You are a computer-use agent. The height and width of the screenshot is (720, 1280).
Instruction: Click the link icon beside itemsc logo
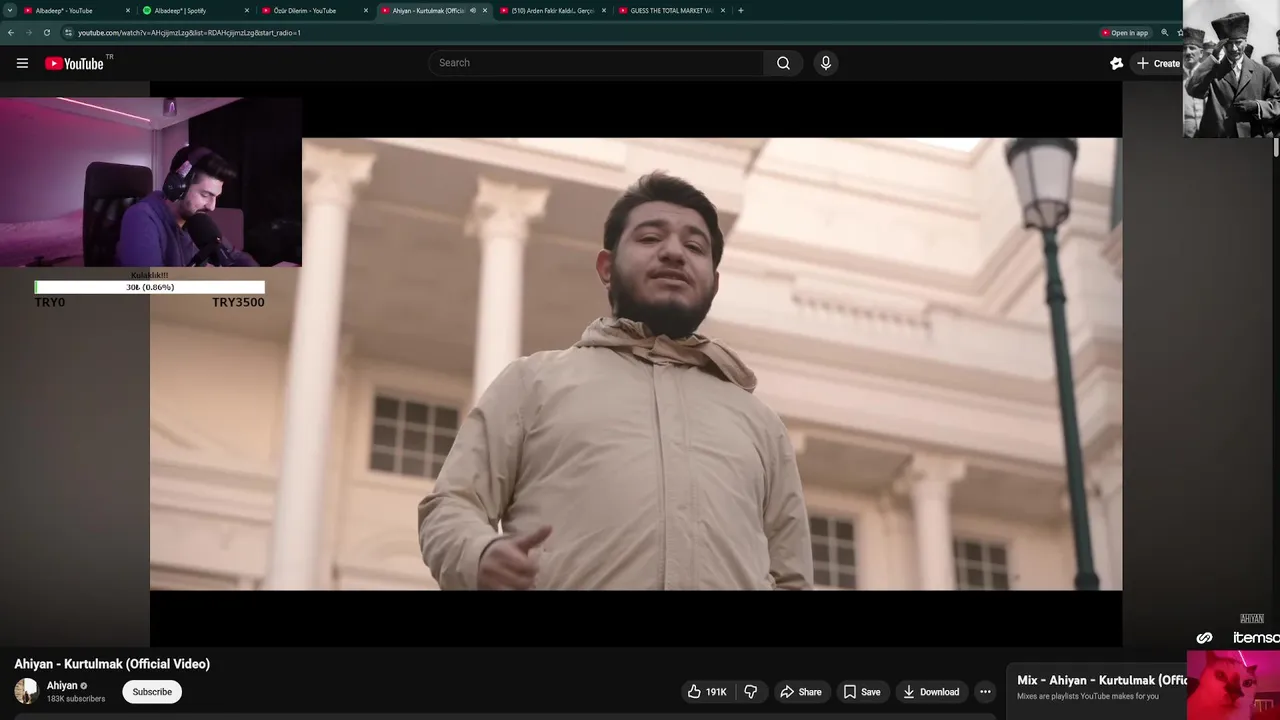[x=1204, y=638]
